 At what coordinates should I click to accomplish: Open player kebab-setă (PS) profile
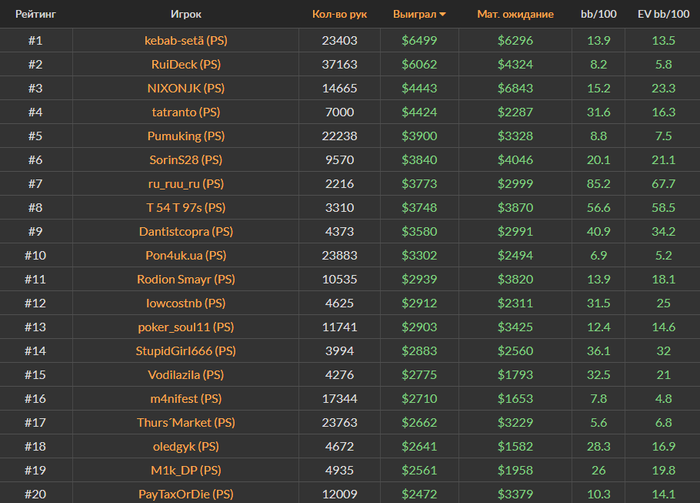pos(186,40)
